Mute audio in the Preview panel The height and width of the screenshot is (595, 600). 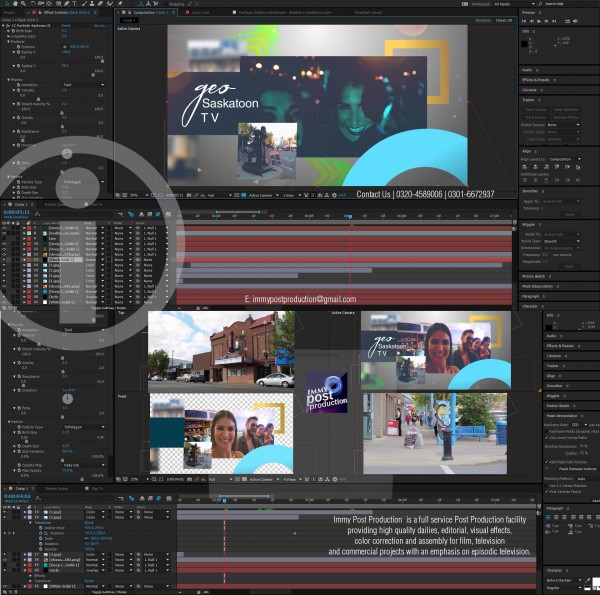coord(575,21)
